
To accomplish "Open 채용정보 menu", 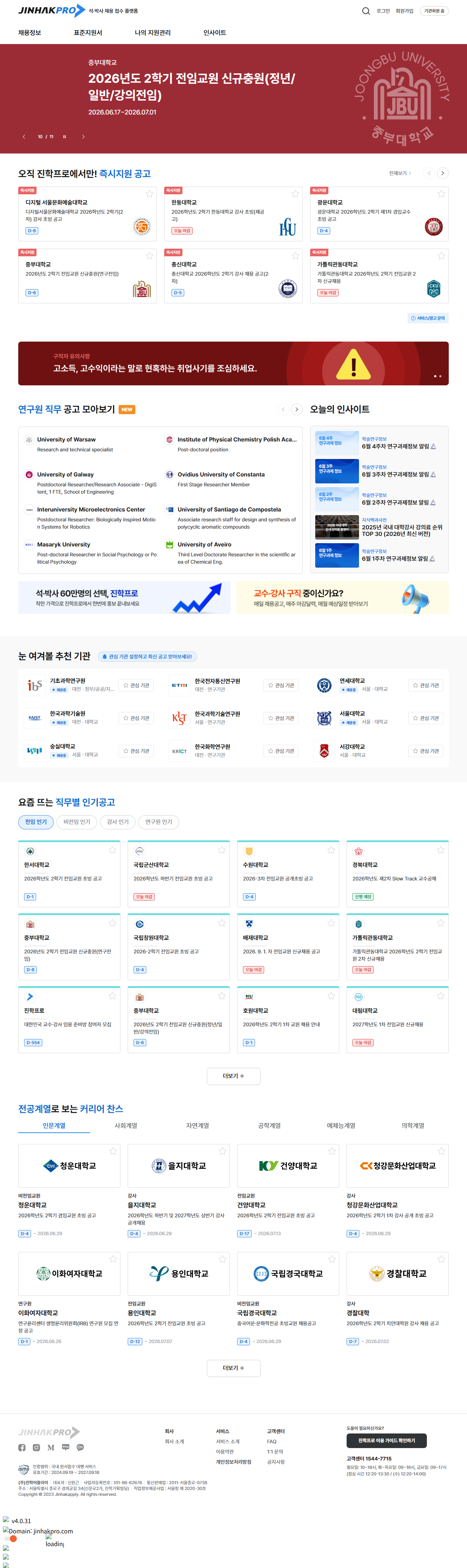I will click(30, 33).
